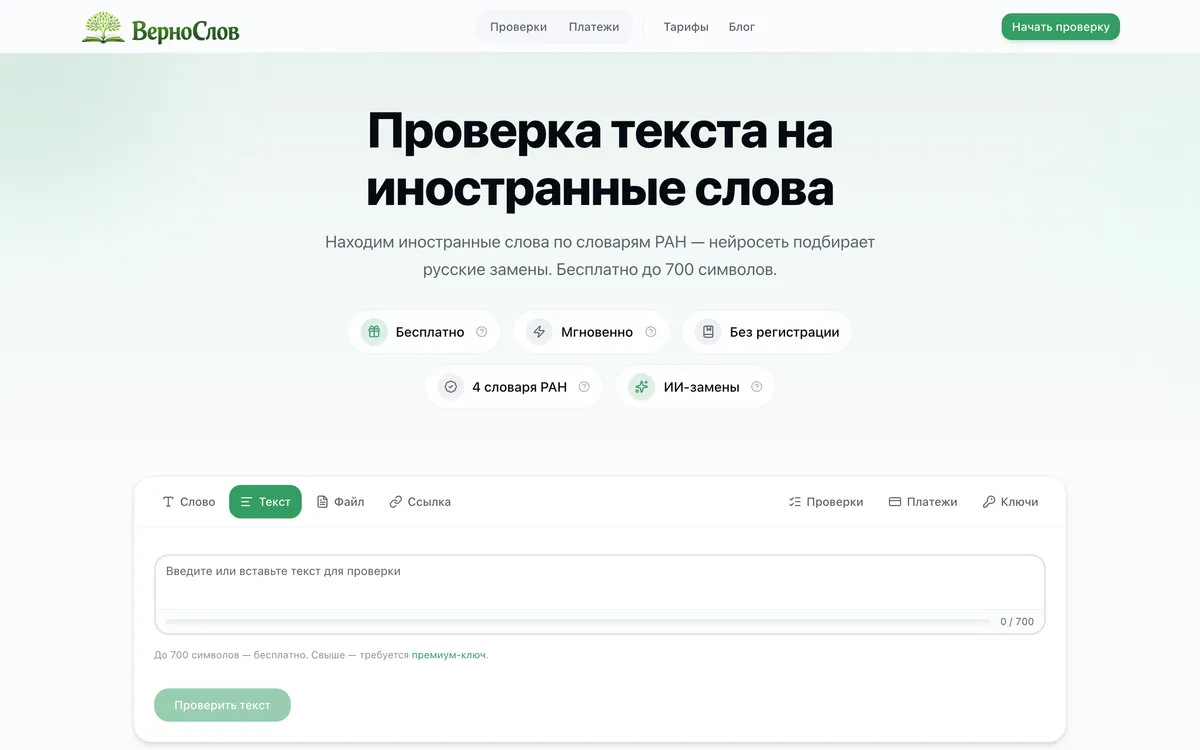Click the 0 / 700 character counter
The image size is (1200, 750).
(1017, 622)
